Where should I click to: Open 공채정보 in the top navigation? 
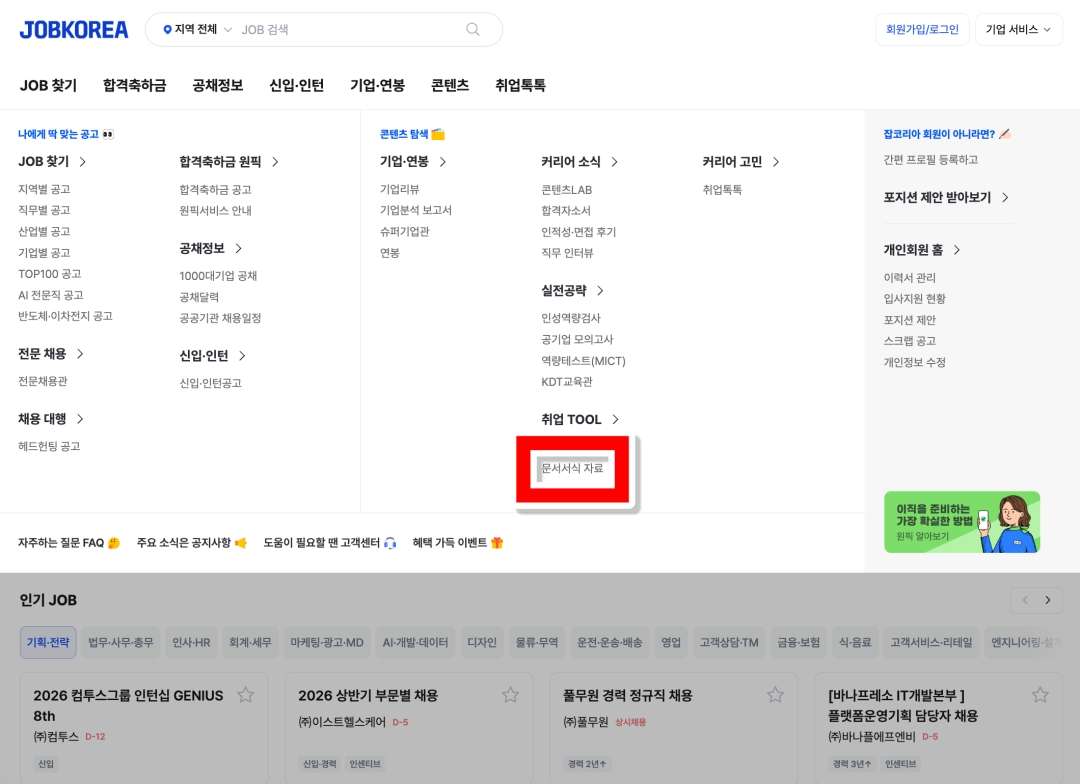(218, 85)
